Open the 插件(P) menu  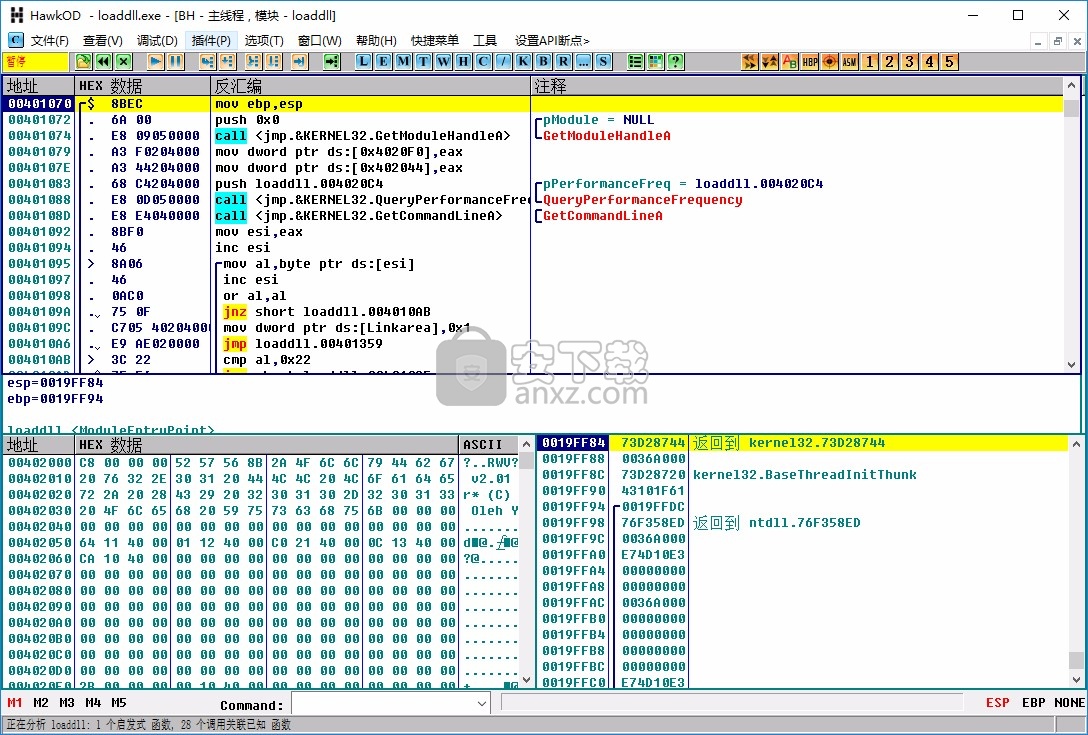pos(212,40)
